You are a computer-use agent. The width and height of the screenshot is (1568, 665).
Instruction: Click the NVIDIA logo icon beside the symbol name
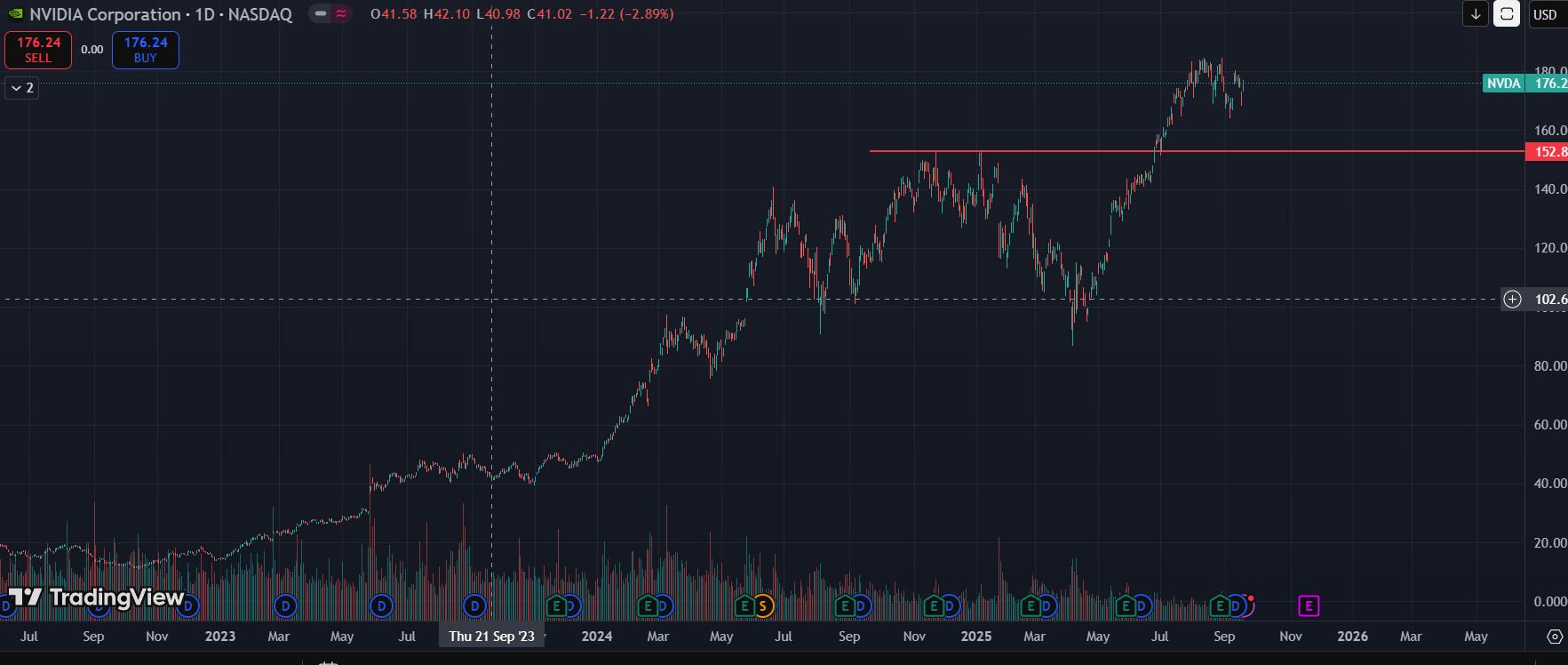(15, 14)
